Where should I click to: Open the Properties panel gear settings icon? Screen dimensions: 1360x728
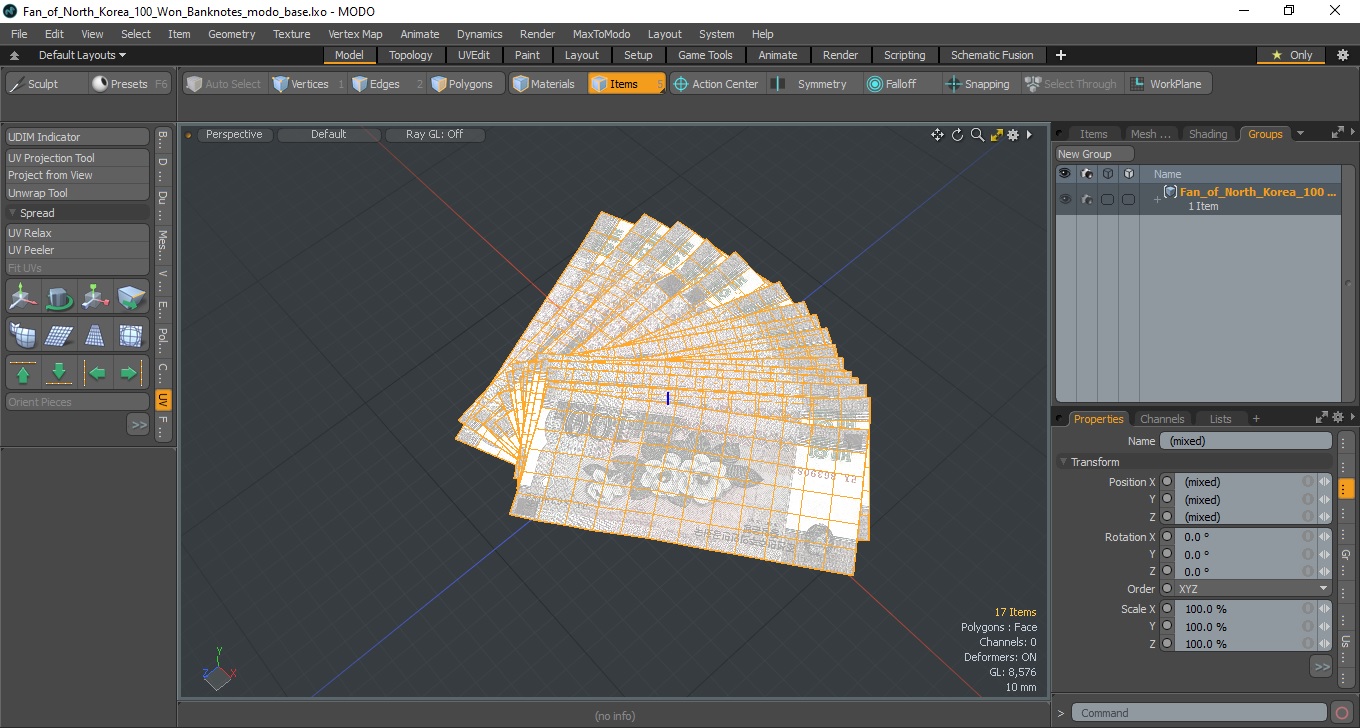1337,418
